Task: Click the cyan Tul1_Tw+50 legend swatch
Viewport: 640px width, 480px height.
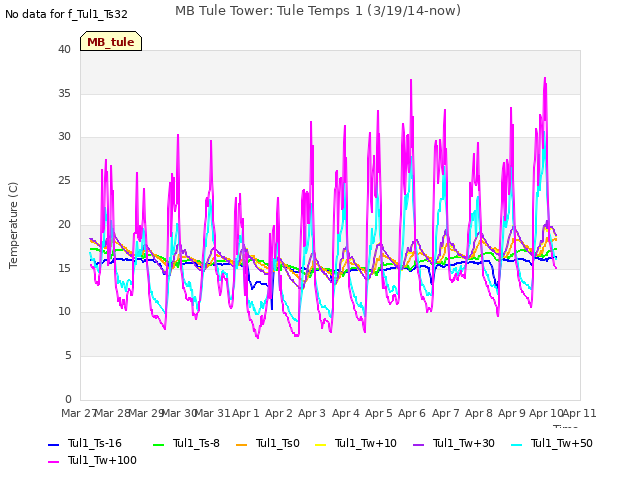Action: [517, 444]
